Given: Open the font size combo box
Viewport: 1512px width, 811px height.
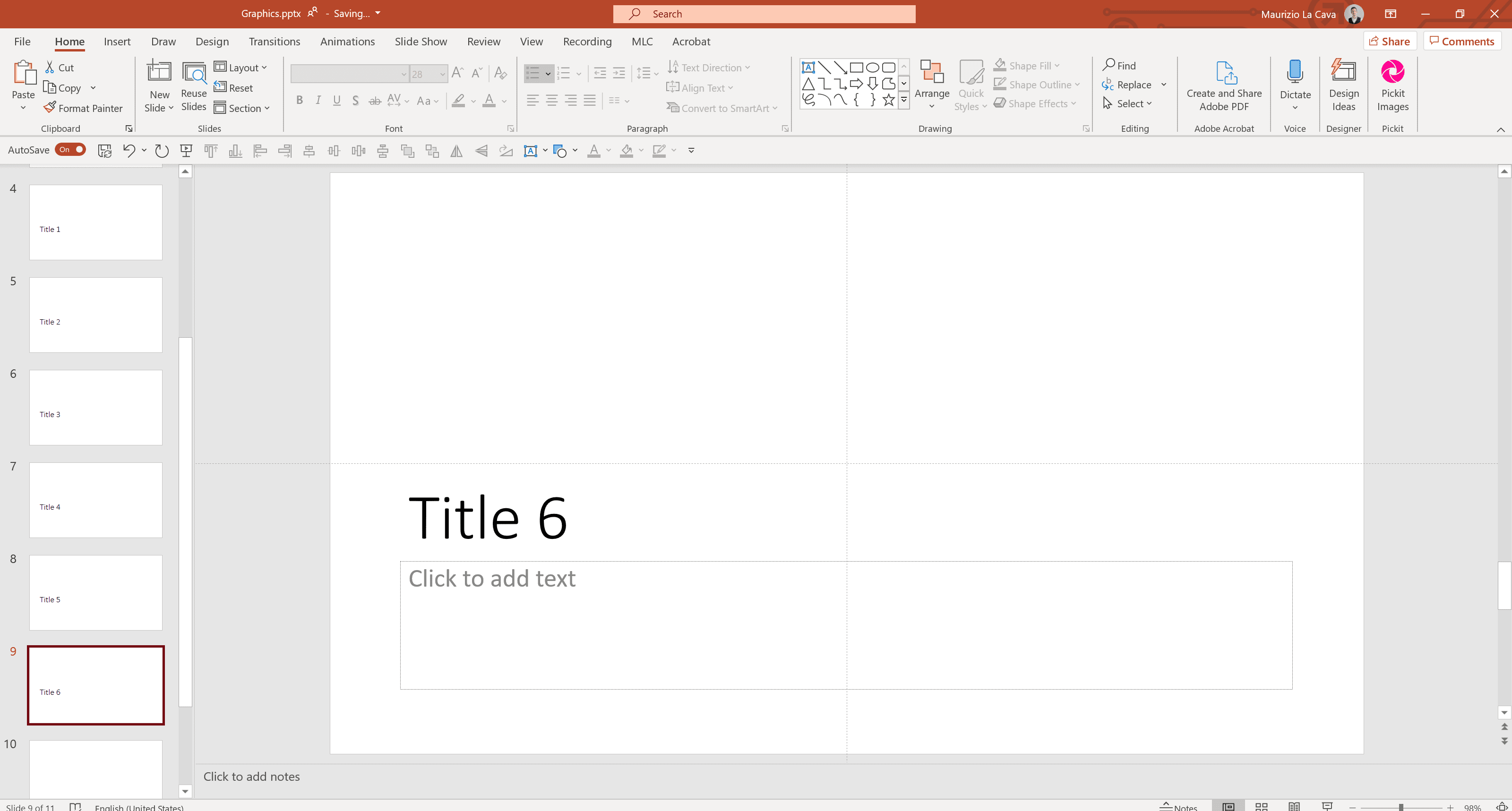Looking at the screenshot, I should click(x=429, y=74).
